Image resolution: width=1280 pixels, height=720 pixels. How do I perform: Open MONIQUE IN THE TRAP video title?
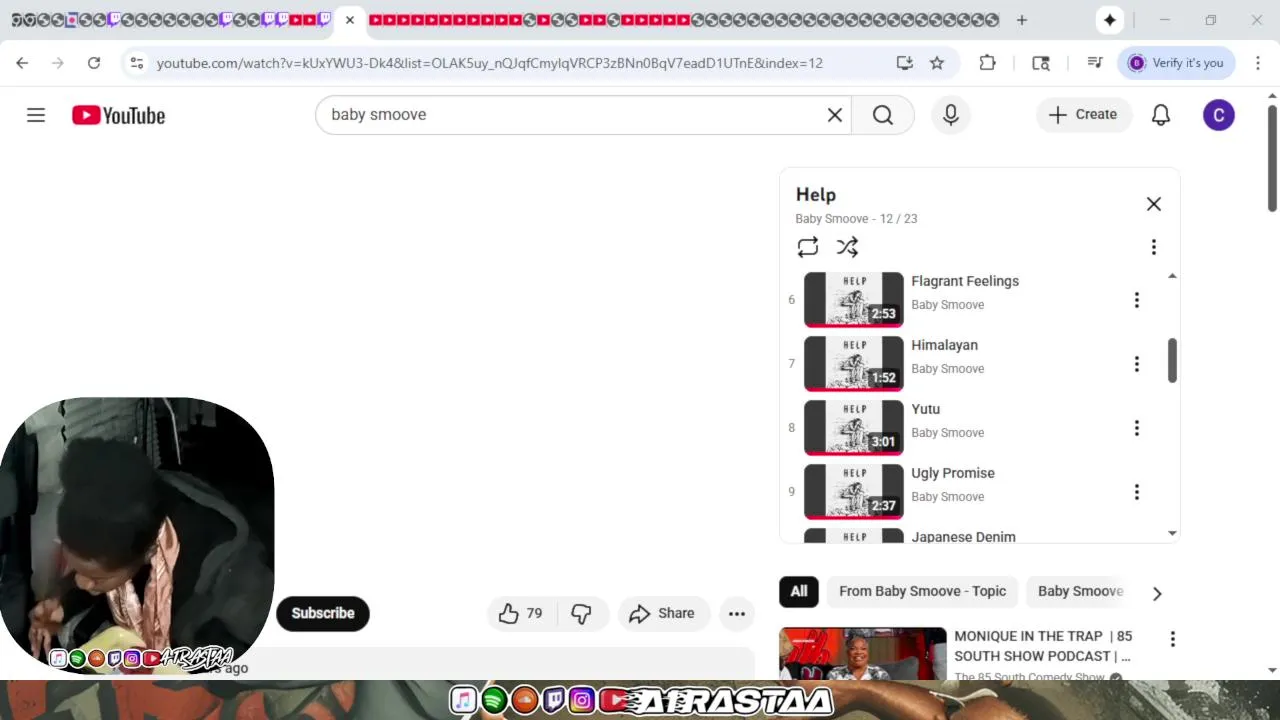pos(1043,646)
